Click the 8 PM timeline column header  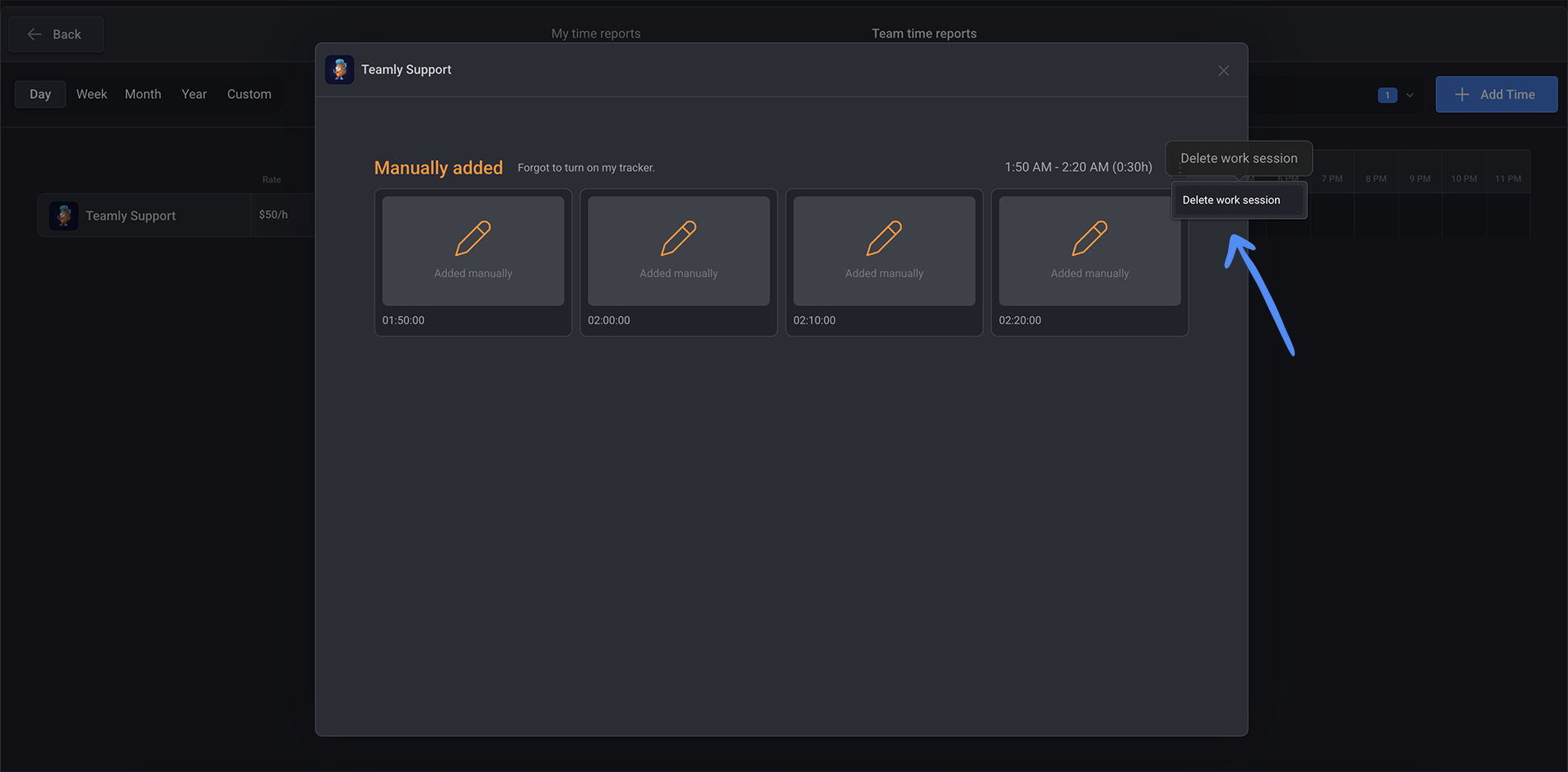(1376, 179)
